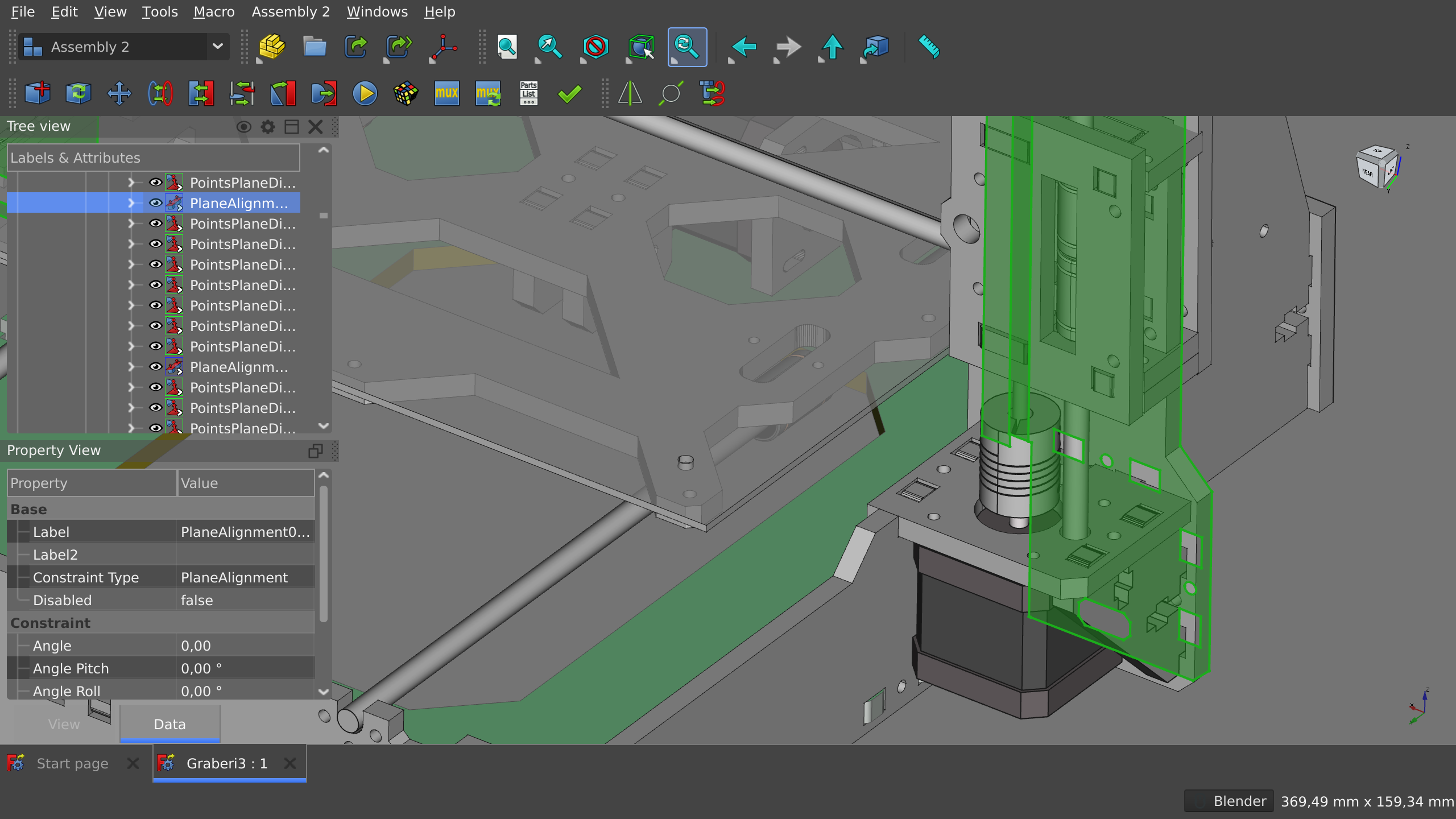Switch to the Start page tab
Screen dimensions: 1456x819
pyautogui.click(x=72, y=763)
